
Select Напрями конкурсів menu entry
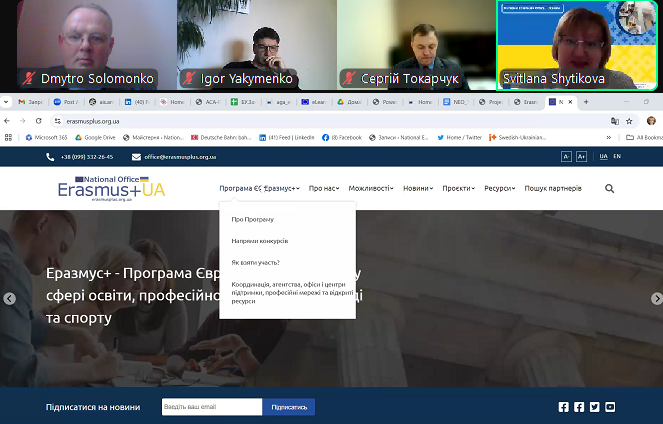(x=260, y=241)
